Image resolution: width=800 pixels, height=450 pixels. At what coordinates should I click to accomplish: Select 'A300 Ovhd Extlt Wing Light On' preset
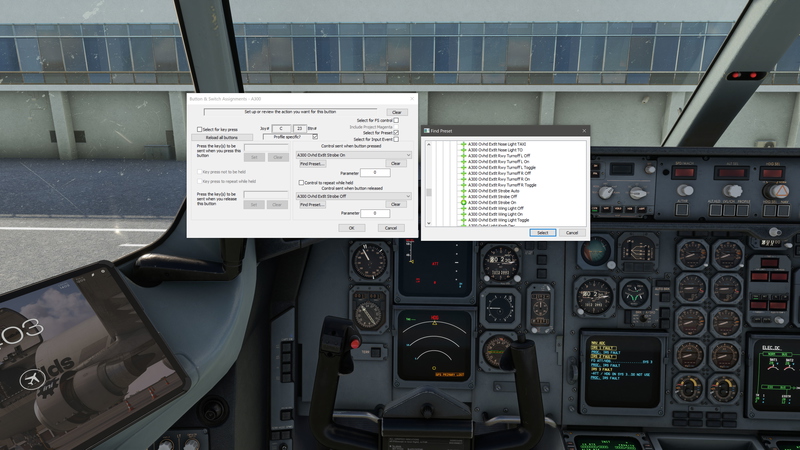click(495, 214)
